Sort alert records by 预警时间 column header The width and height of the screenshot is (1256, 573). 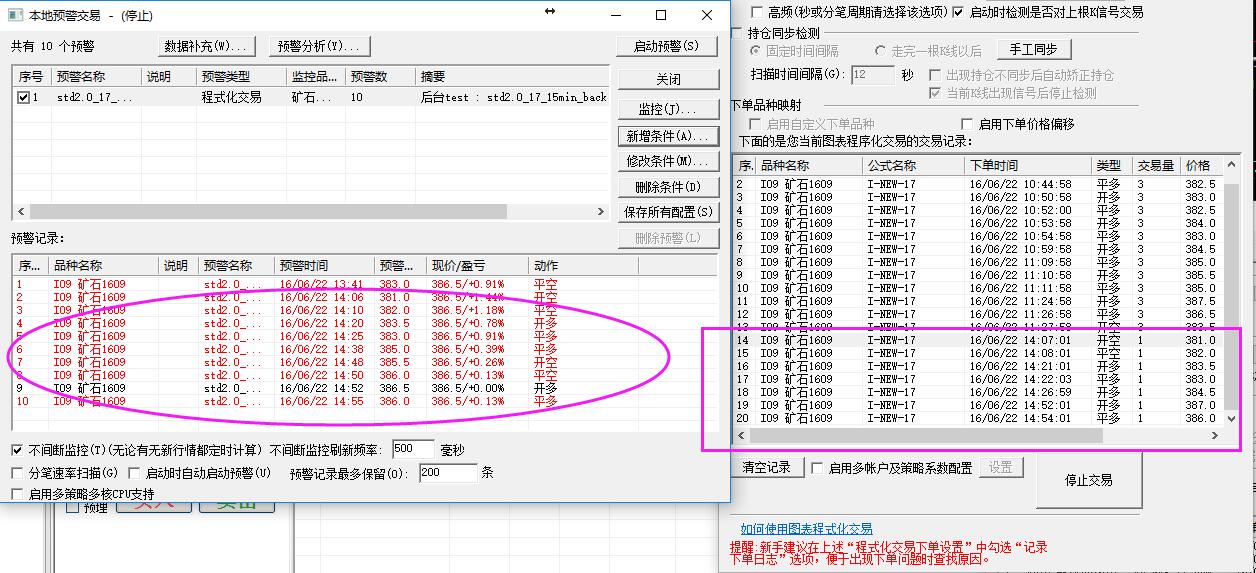[304, 266]
